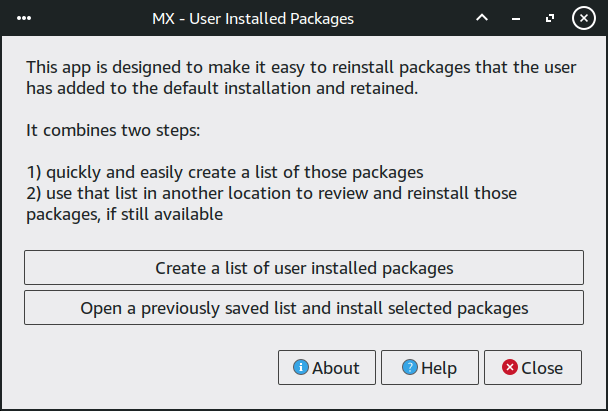Maximize the window using the square icon
Viewport: 608px width, 411px height.
pyautogui.click(x=550, y=18)
